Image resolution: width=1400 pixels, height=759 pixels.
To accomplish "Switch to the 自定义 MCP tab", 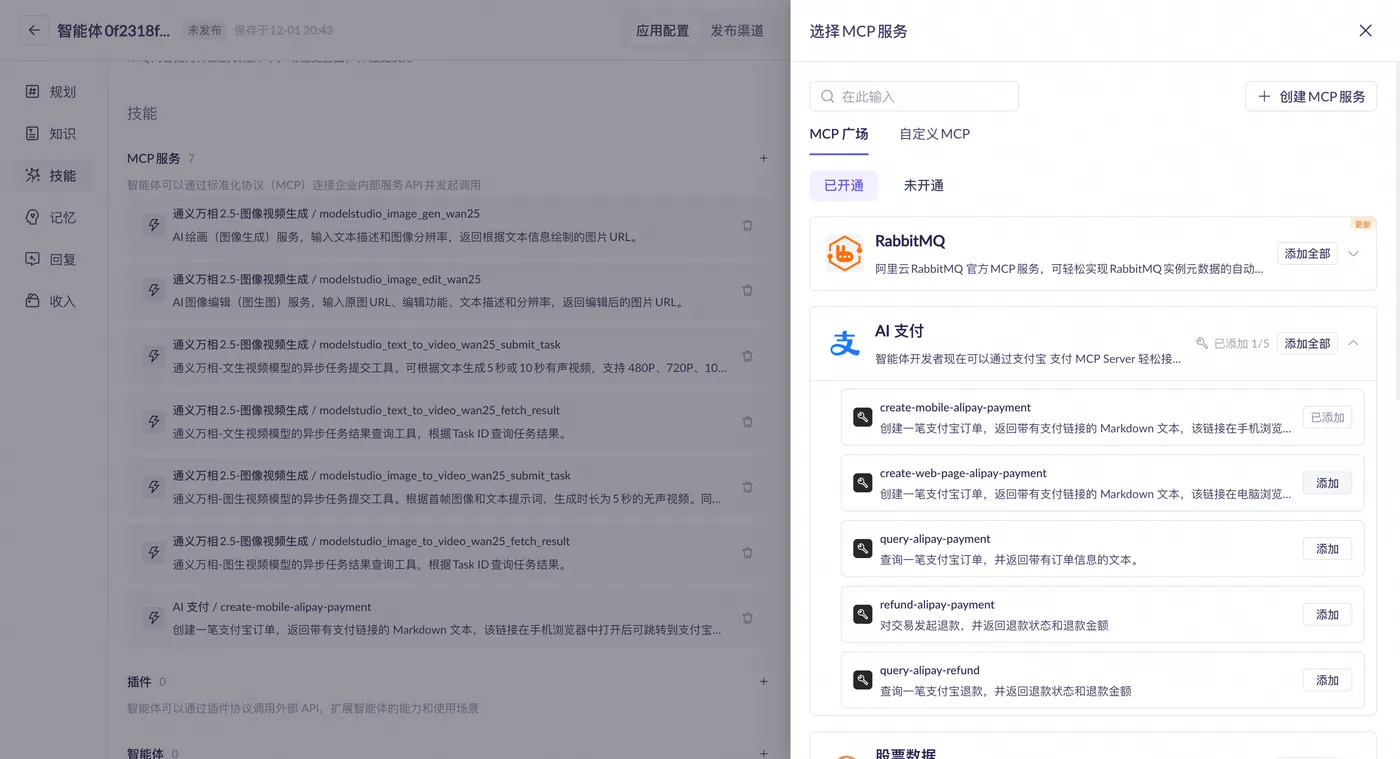I will point(934,134).
